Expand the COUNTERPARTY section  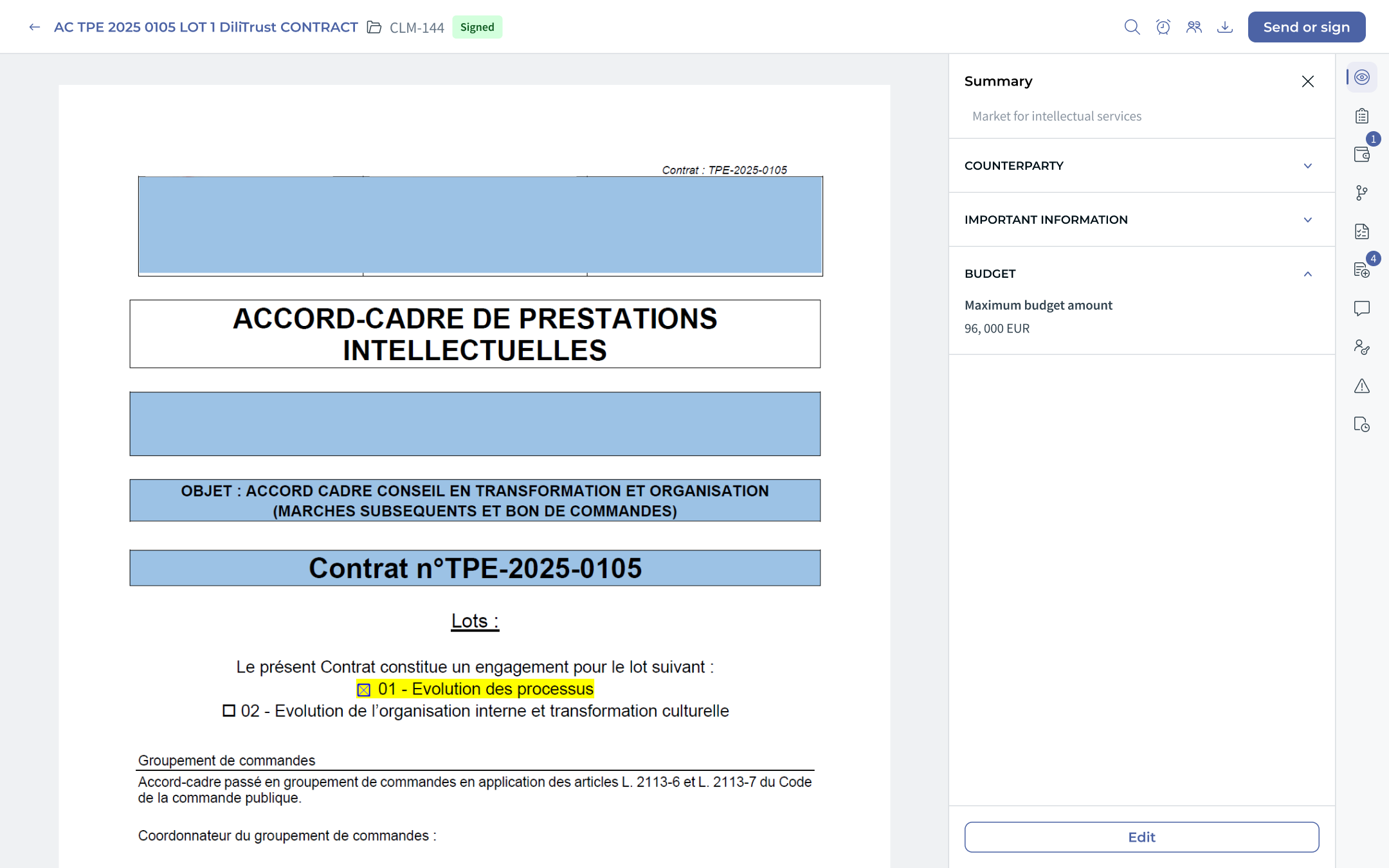(1142, 166)
